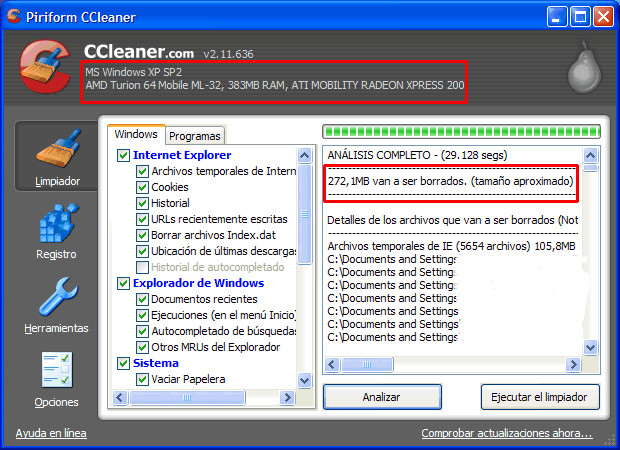Toggle Autocompletado de búsquedas checkbox
The width and height of the screenshot is (620, 450).
coord(142,331)
